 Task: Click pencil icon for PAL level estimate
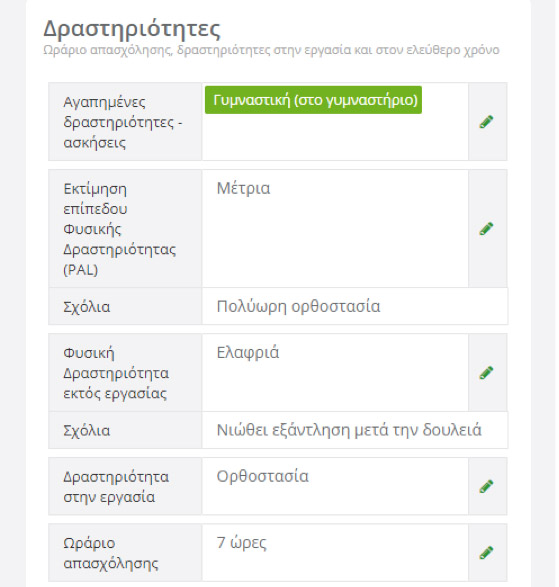[x=486, y=229]
